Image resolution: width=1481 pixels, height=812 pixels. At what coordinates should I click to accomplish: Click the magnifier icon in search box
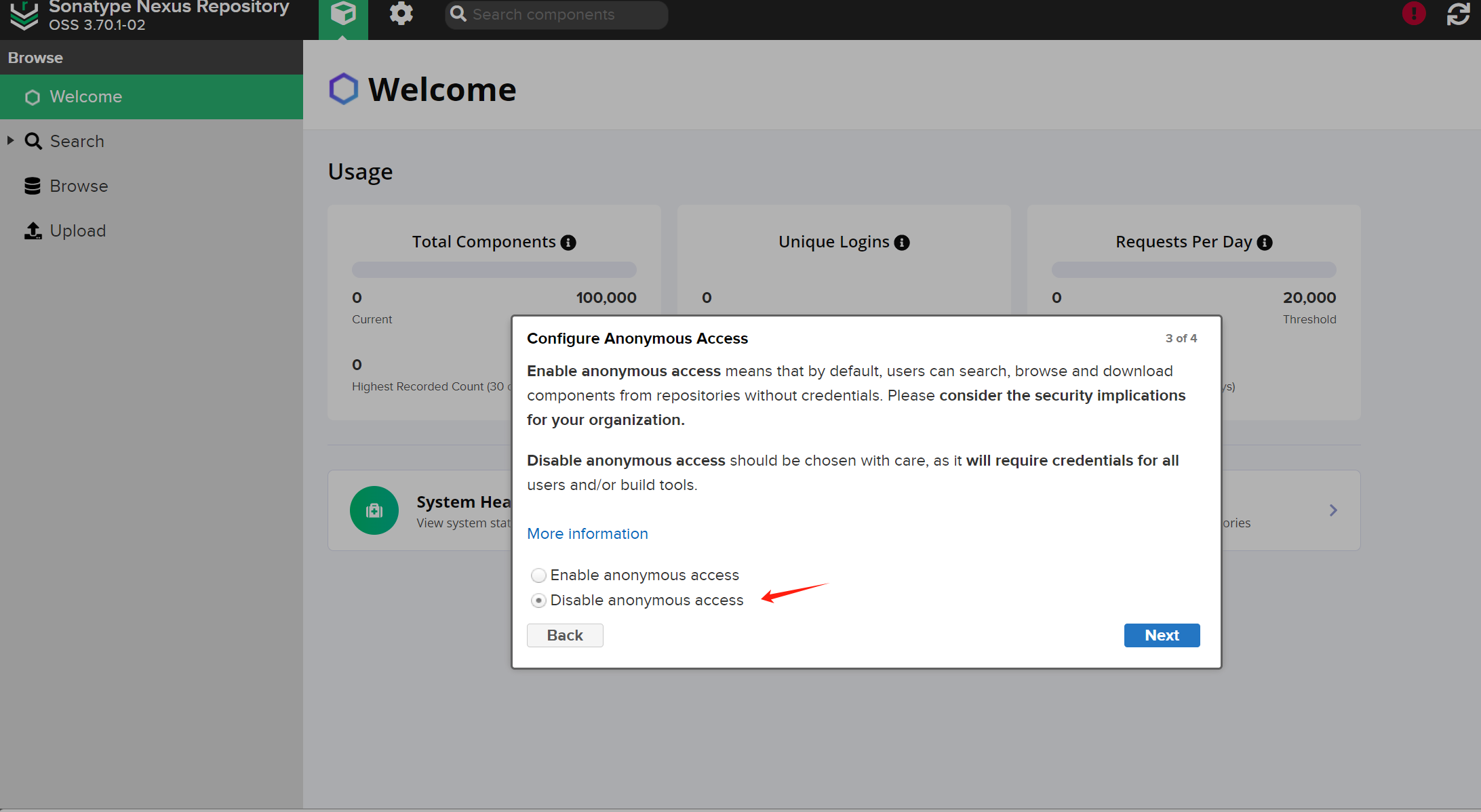[x=458, y=14]
